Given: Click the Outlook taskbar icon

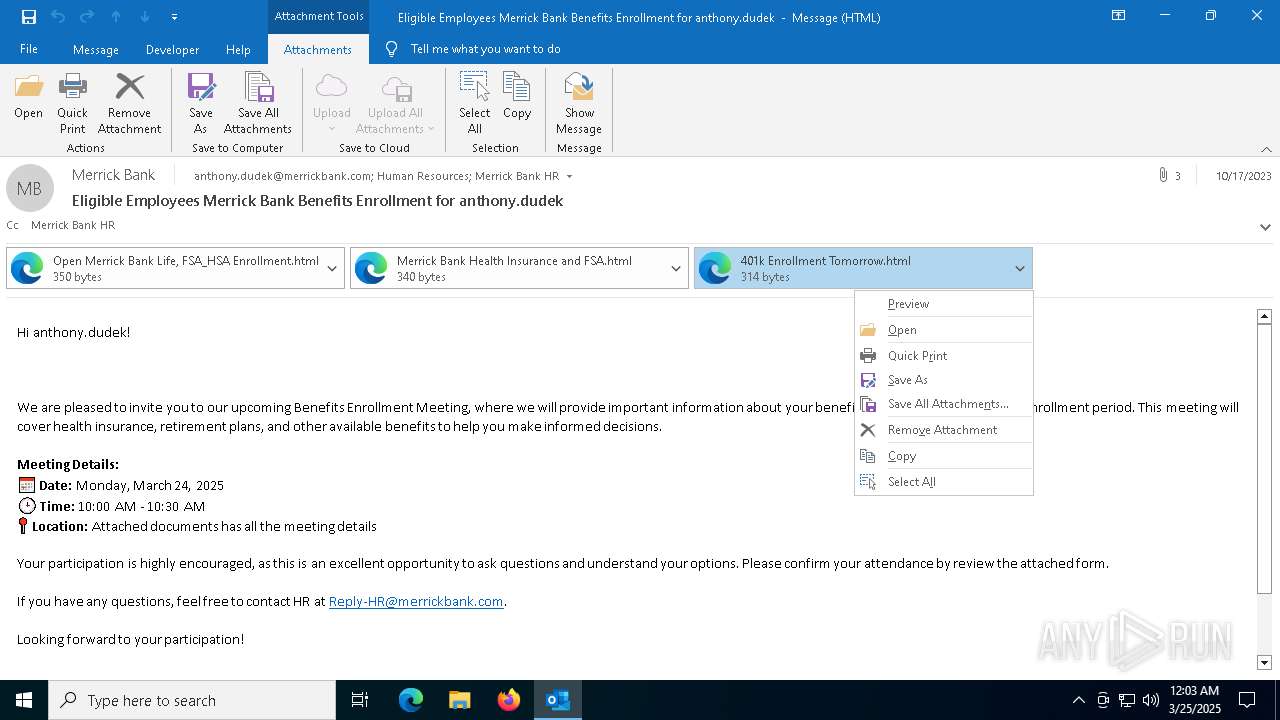Looking at the screenshot, I should 558,700.
